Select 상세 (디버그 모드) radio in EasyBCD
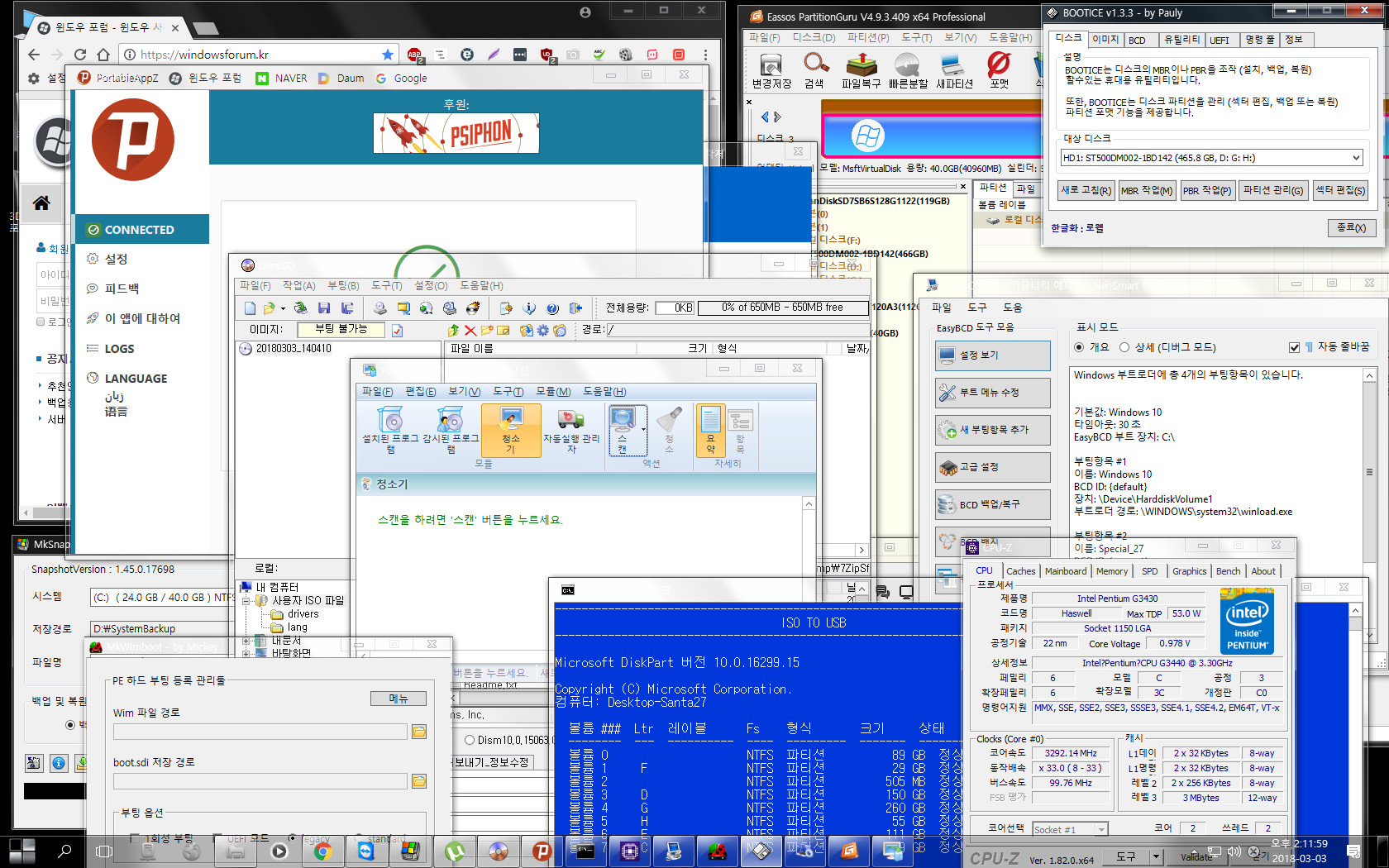The width and height of the screenshot is (1389, 868). [1124, 347]
